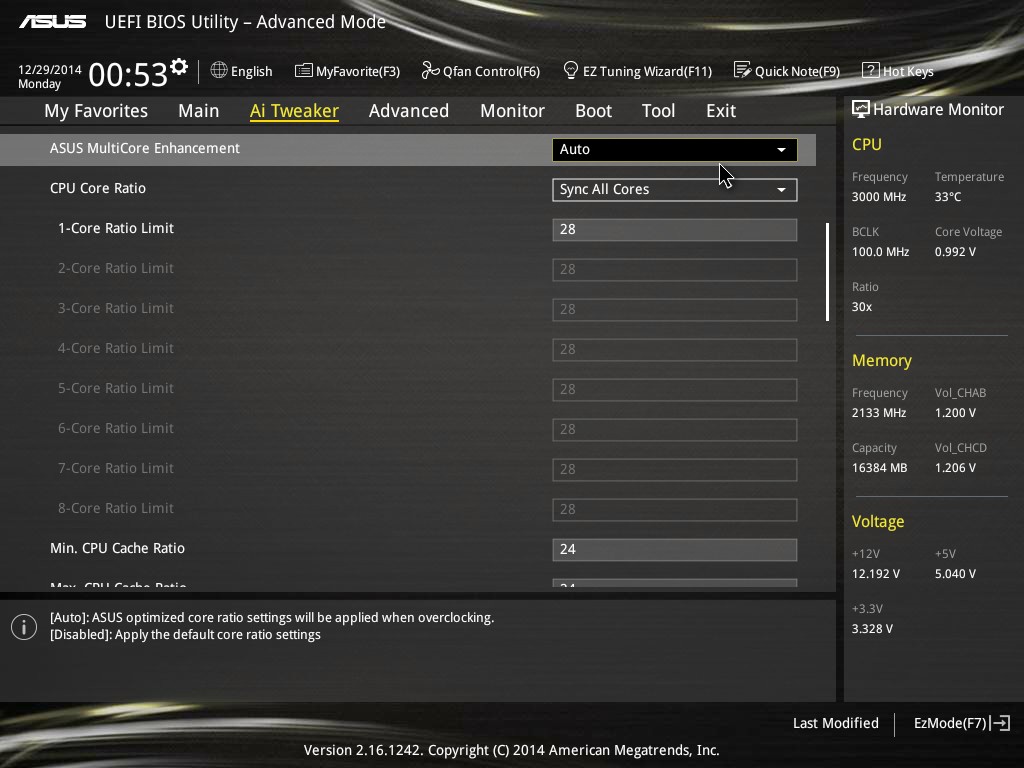Select 1-Core Ratio Limit label
This screenshot has height=768, width=1024.
tap(116, 228)
